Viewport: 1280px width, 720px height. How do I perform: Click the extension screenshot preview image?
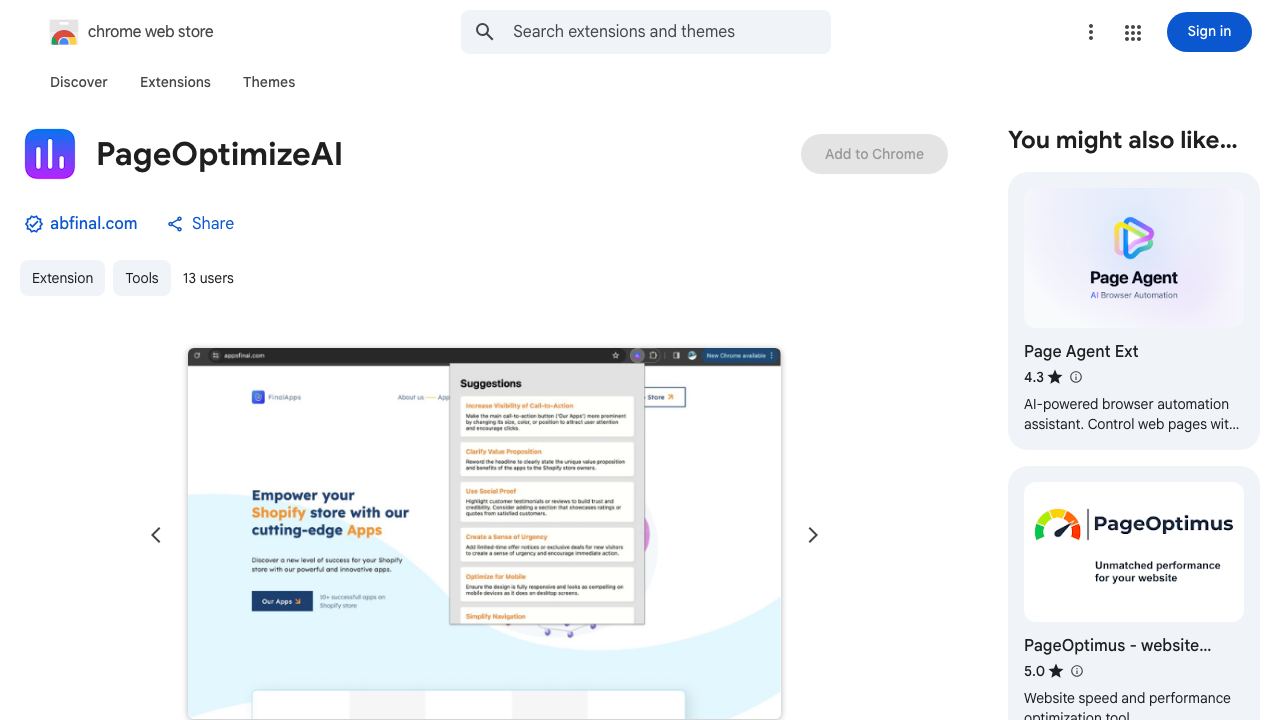coord(484,534)
